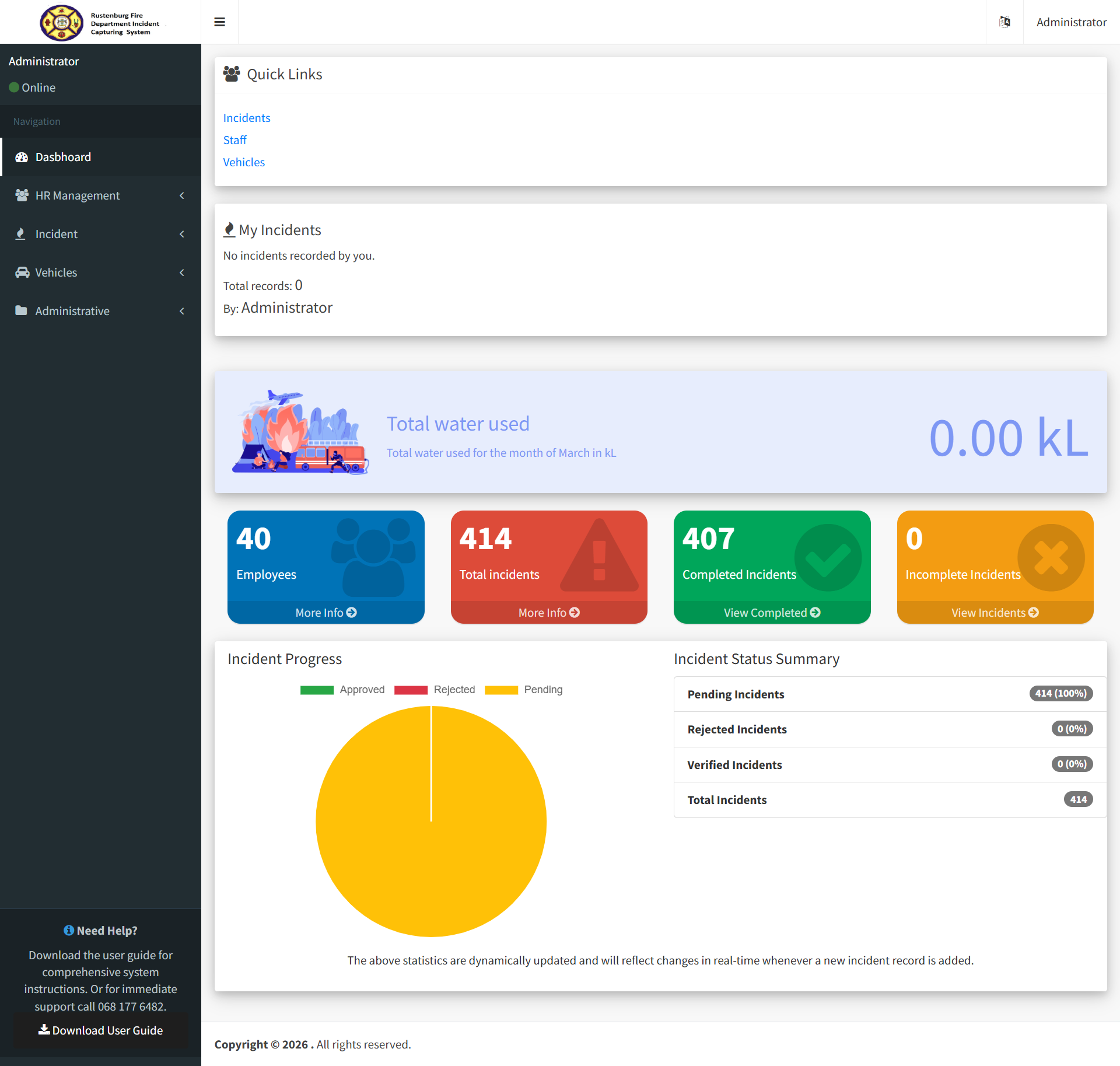
Task: Open View Incidents link
Action: tap(995, 613)
